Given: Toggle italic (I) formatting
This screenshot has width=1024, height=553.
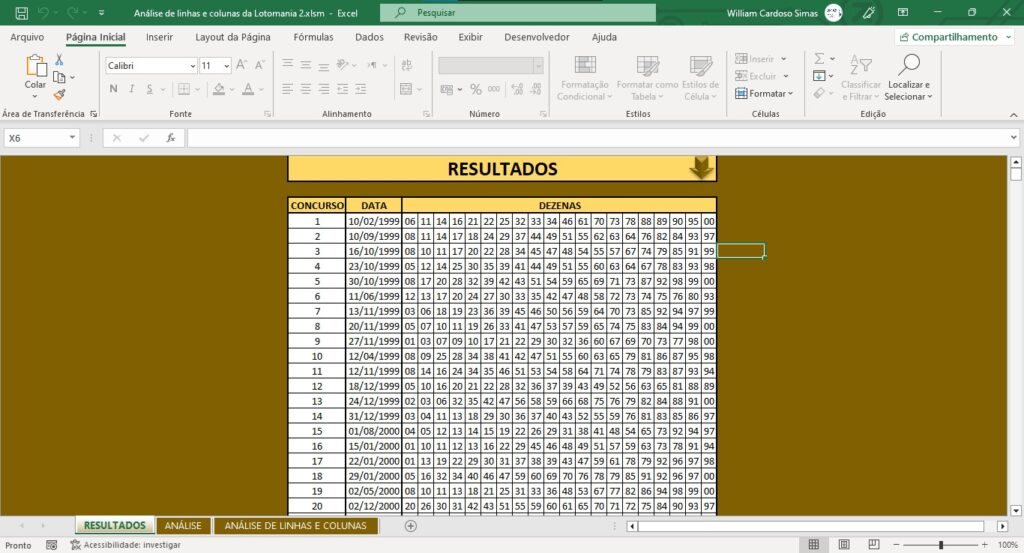Looking at the screenshot, I should (x=131, y=89).
